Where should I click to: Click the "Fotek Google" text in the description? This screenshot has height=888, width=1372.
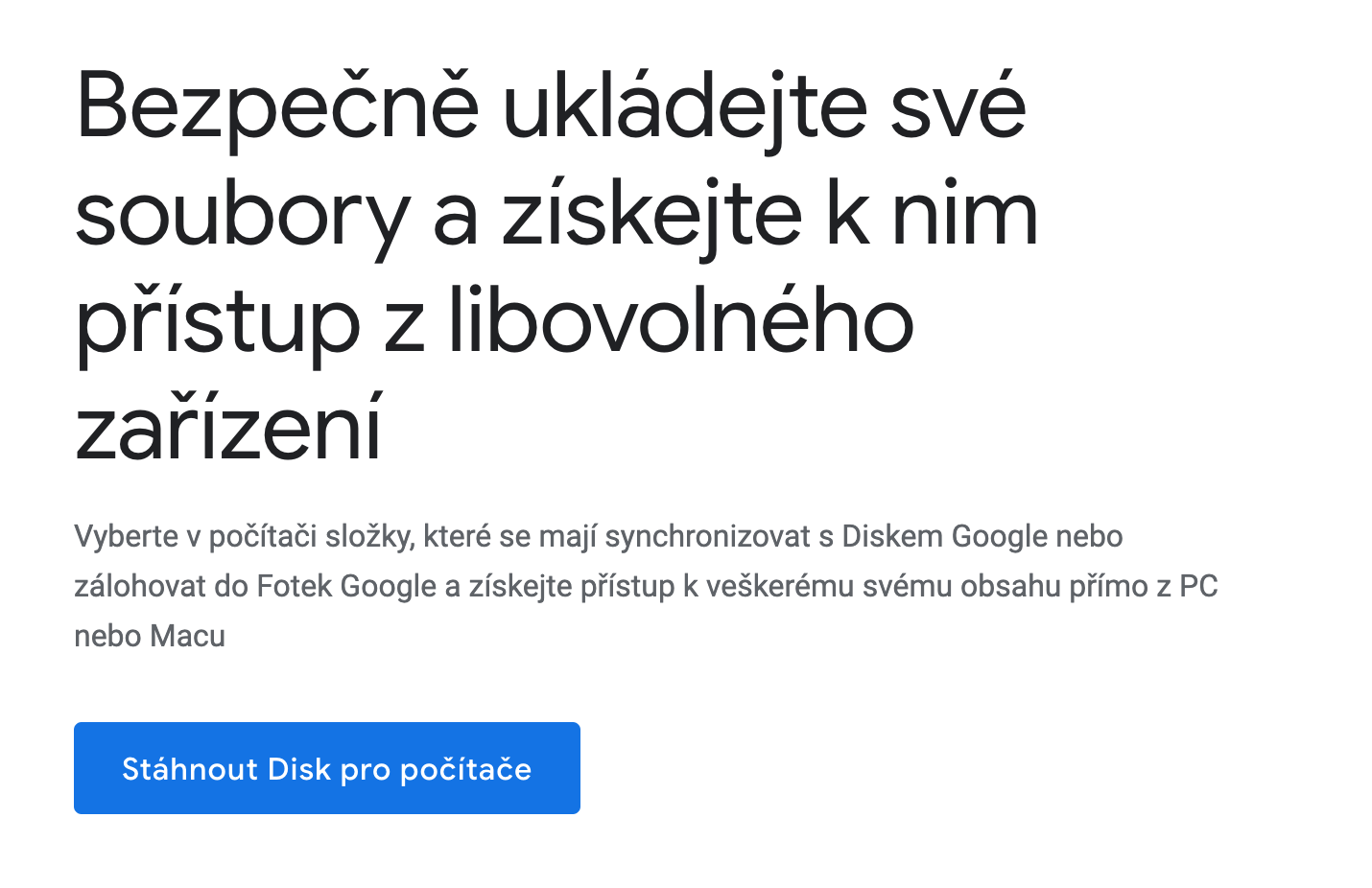point(346,586)
